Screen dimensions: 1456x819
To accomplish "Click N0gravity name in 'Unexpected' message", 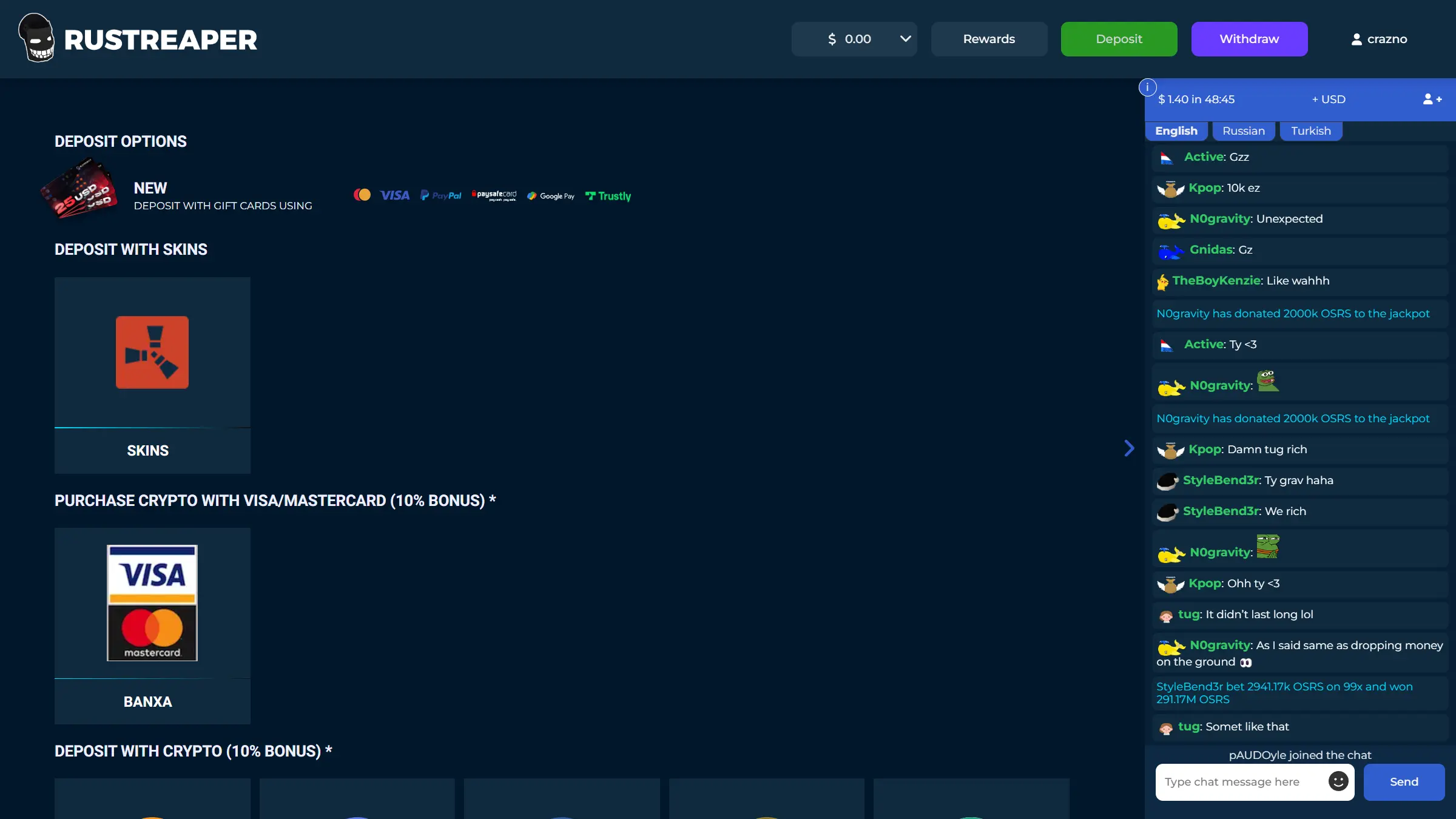I will click(1220, 219).
